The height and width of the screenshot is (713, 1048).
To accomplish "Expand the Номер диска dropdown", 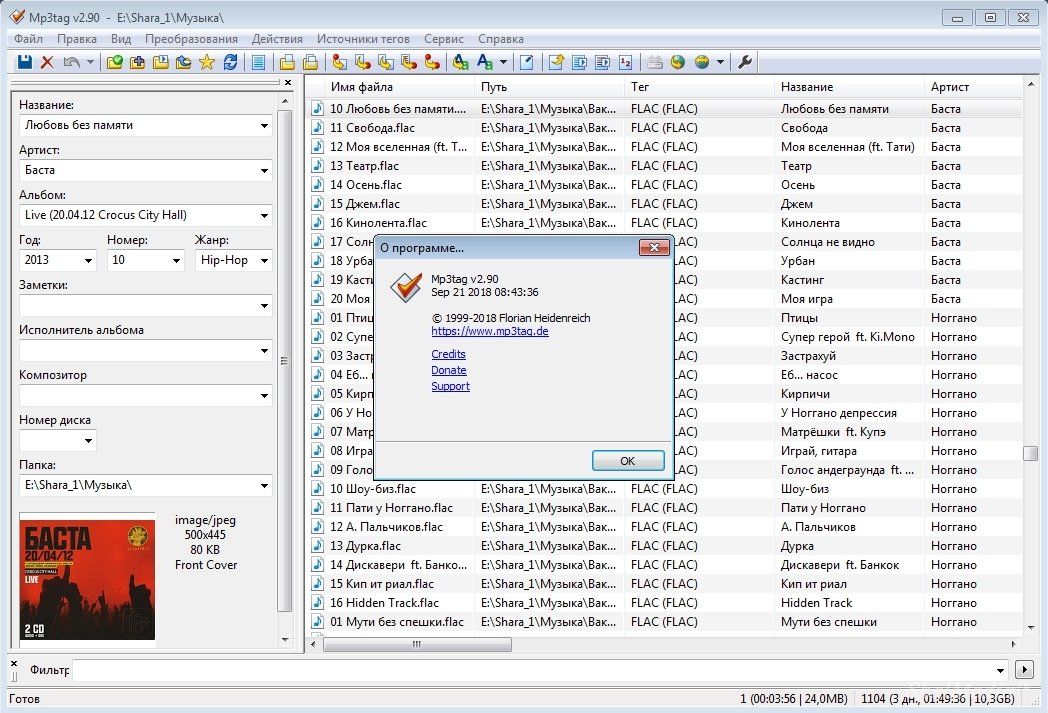I will coord(88,440).
